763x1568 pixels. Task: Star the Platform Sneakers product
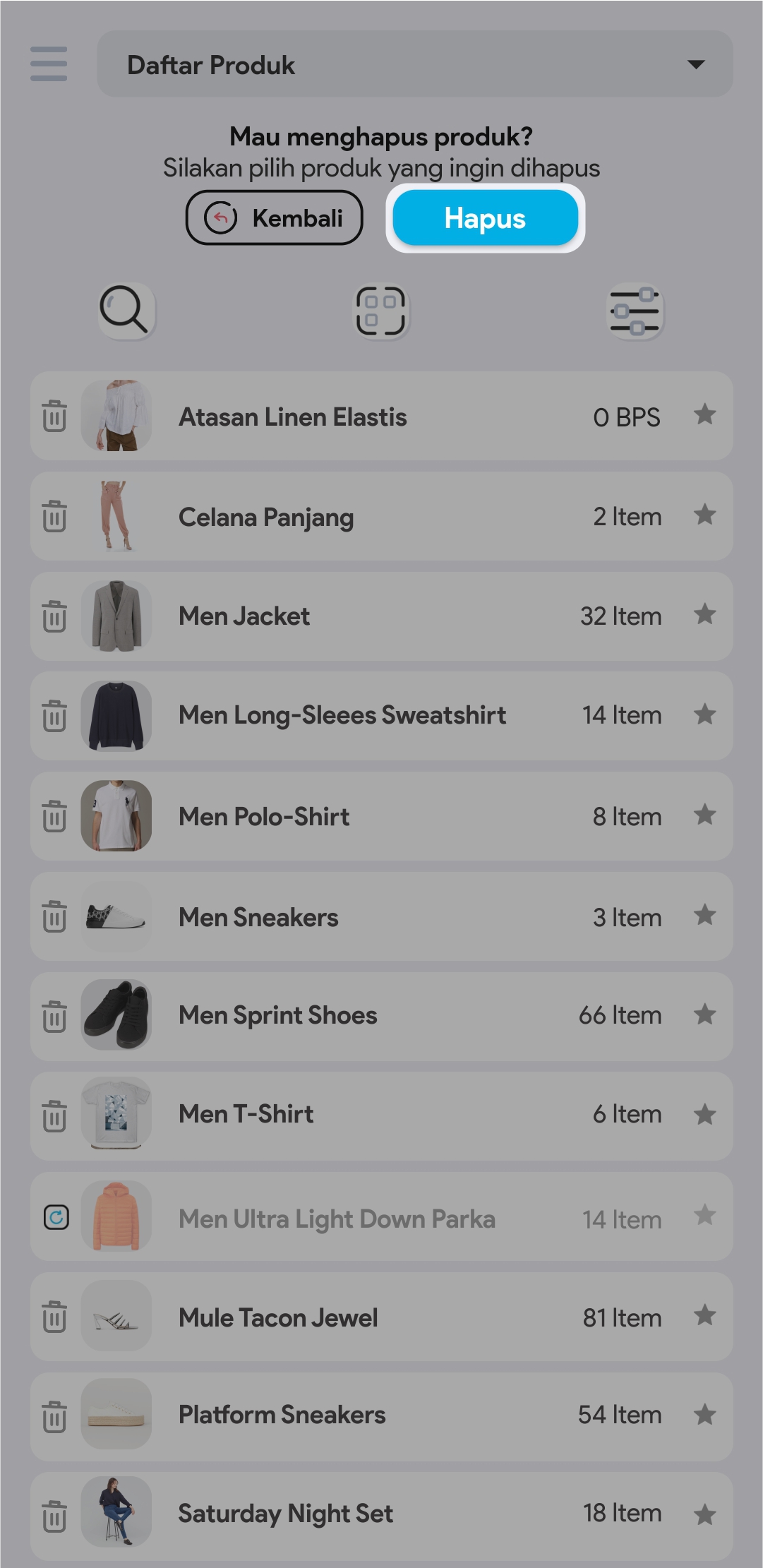704,1415
